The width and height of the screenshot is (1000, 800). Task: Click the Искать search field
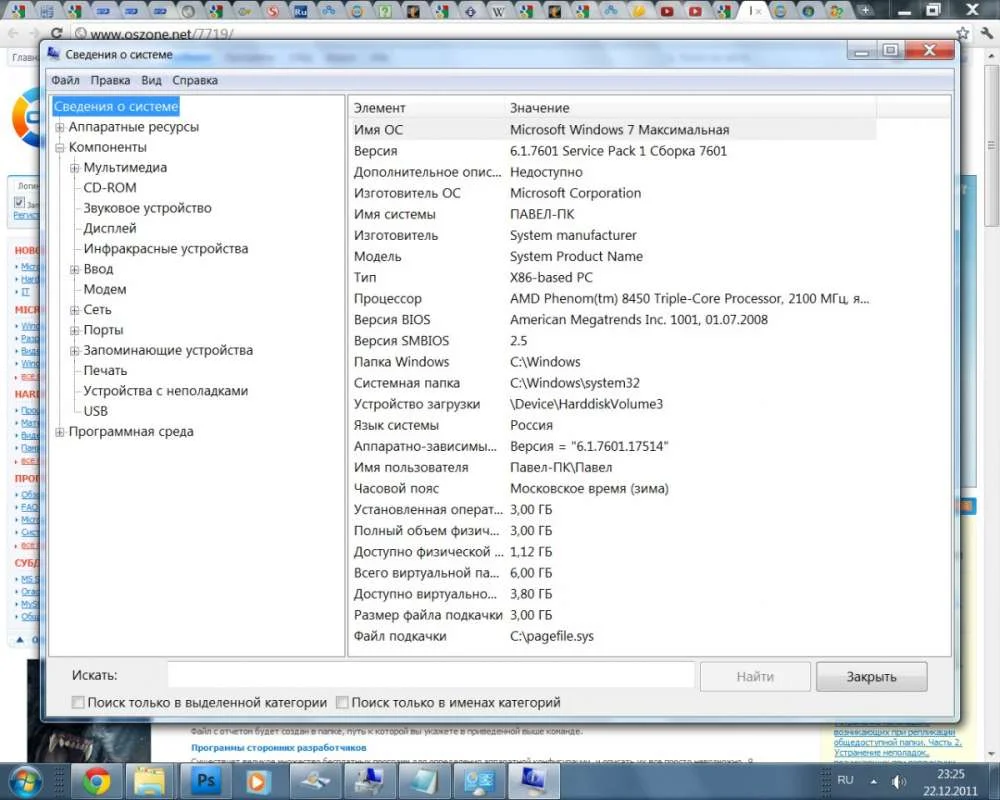tap(430, 675)
